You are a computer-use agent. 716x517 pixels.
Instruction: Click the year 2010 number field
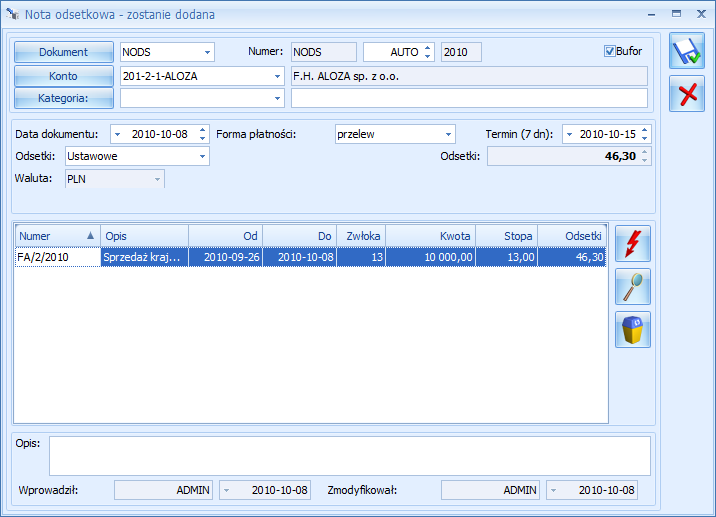461,52
